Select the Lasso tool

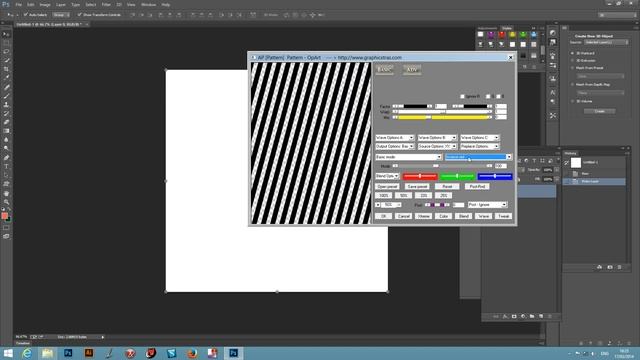click(x=6, y=52)
